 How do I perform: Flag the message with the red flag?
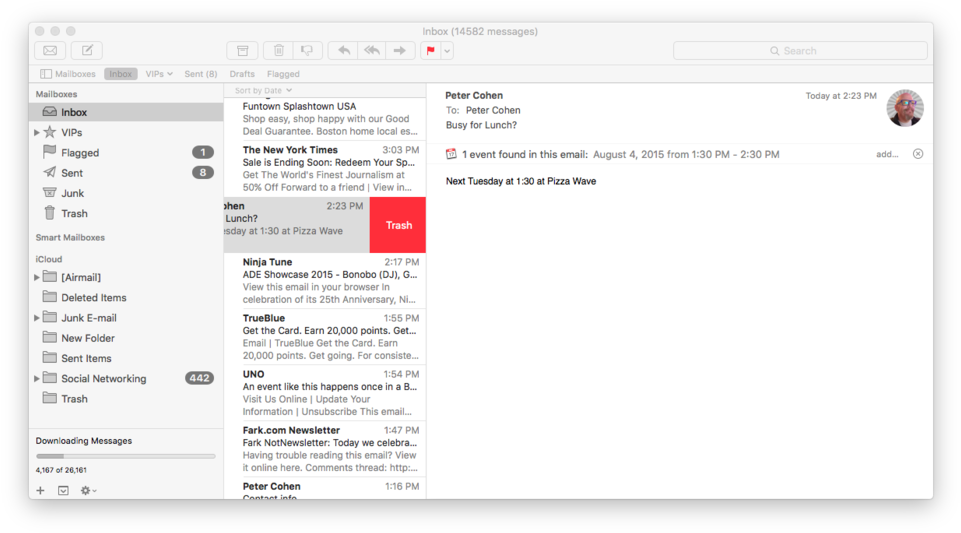click(430, 51)
